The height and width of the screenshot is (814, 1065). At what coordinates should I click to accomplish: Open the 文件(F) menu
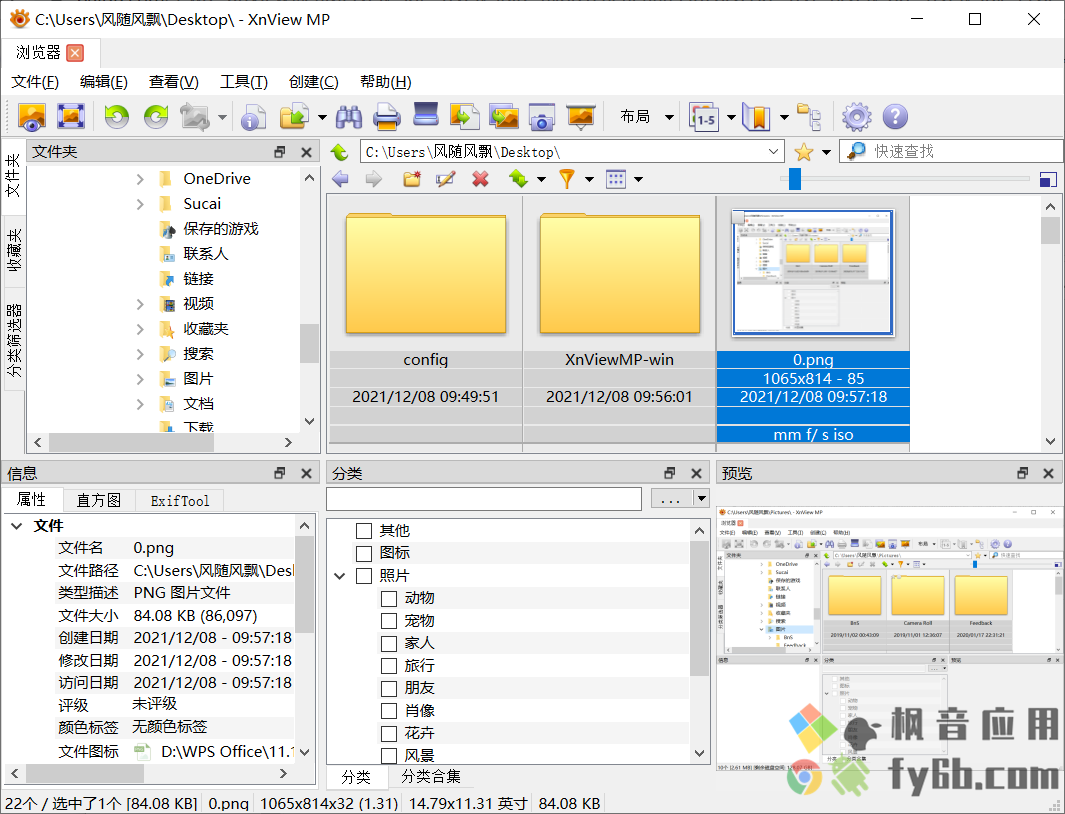(35, 82)
